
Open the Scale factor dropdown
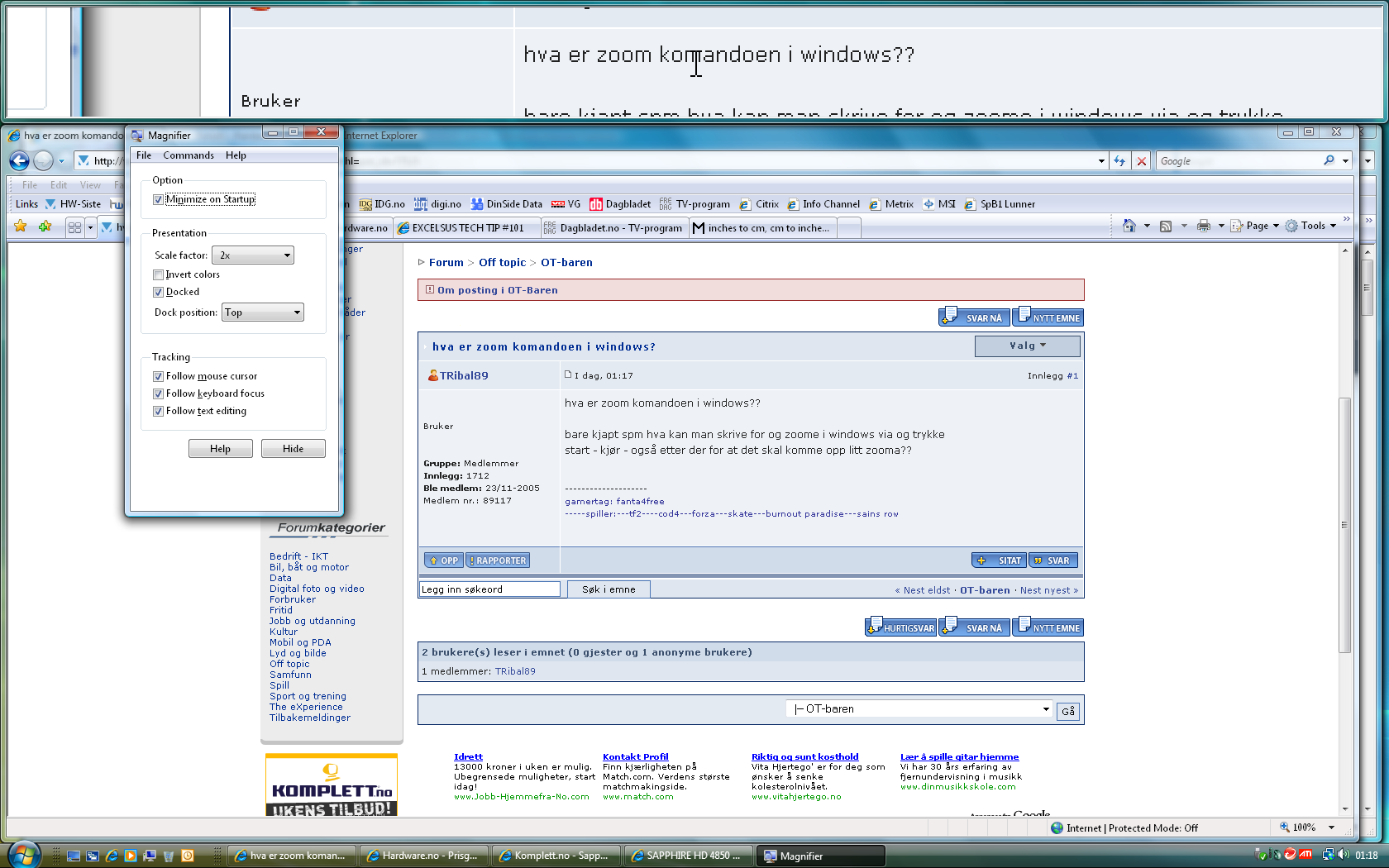click(253, 255)
